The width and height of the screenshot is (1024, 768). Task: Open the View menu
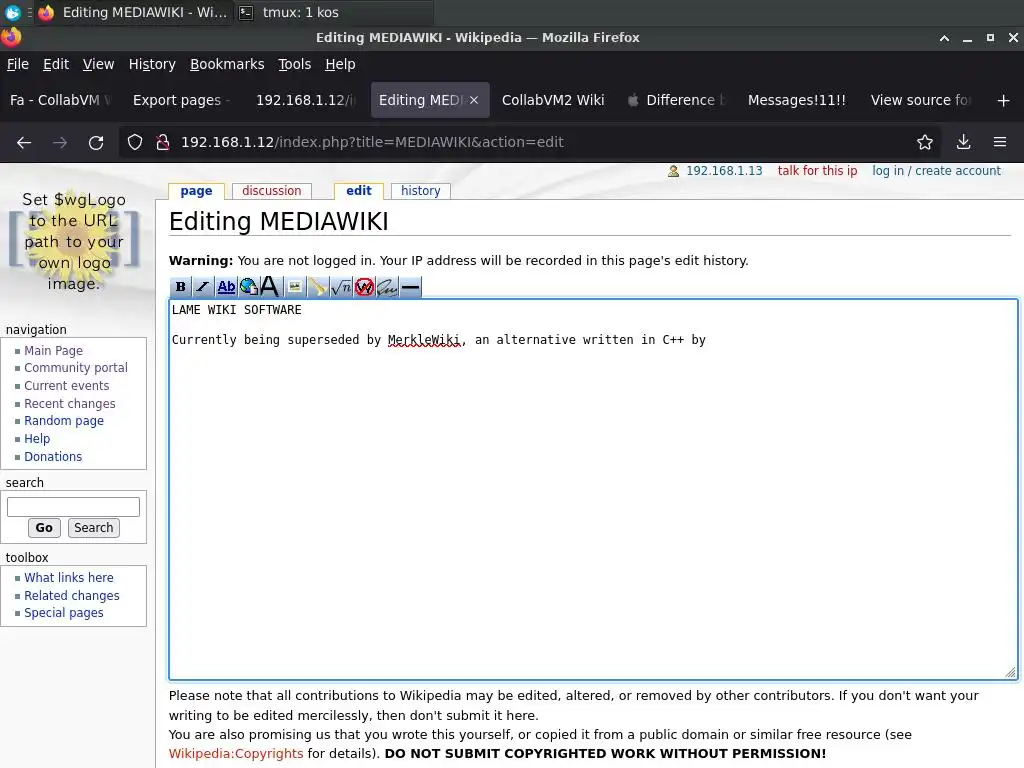click(99, 64)
